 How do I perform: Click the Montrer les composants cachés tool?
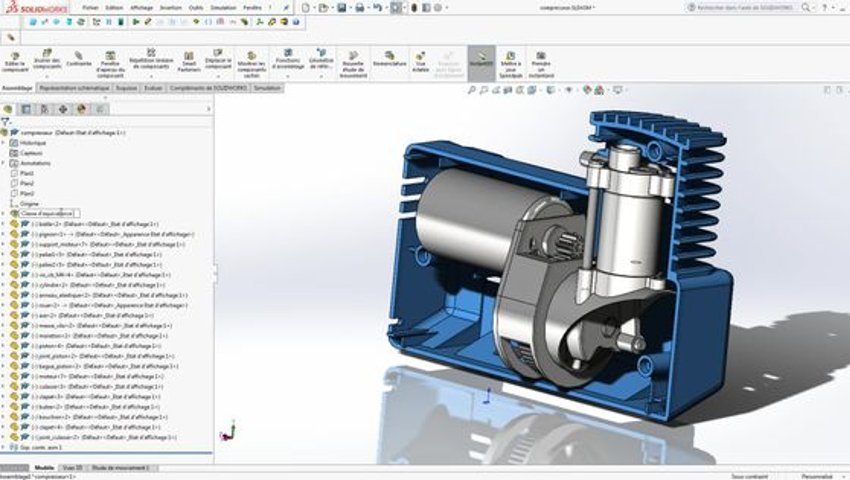pos(252,65)
